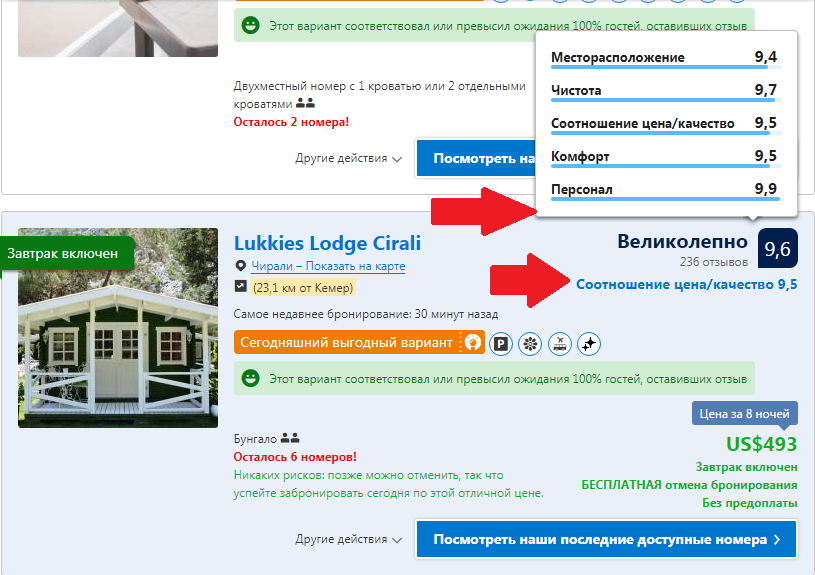
Task: Click the US$493 price
Action: [x=761, y=444]
